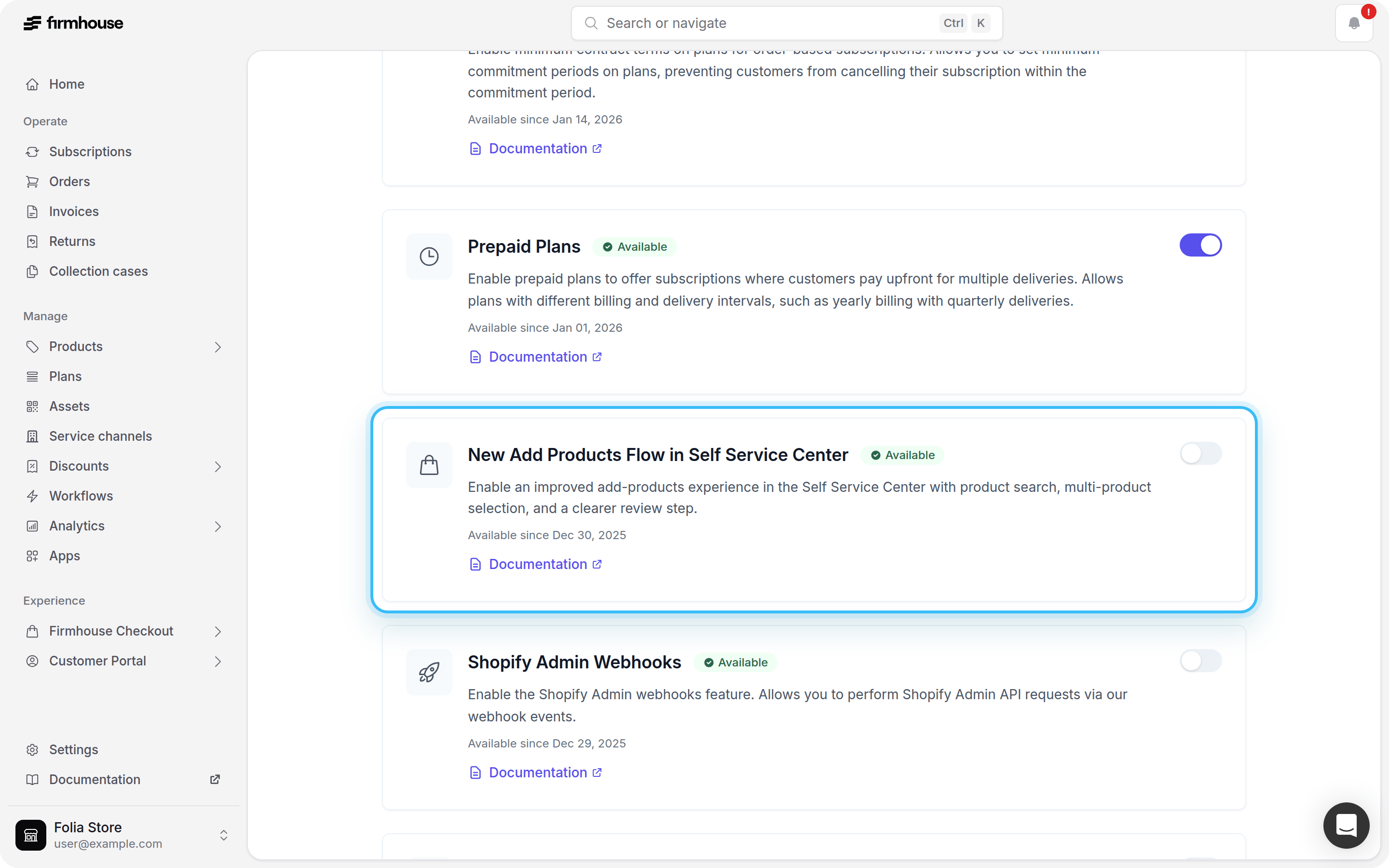Viewport: 1389px width, 868px height.
Task: Open the notifications bell
Action: (x=1354, y=23)
